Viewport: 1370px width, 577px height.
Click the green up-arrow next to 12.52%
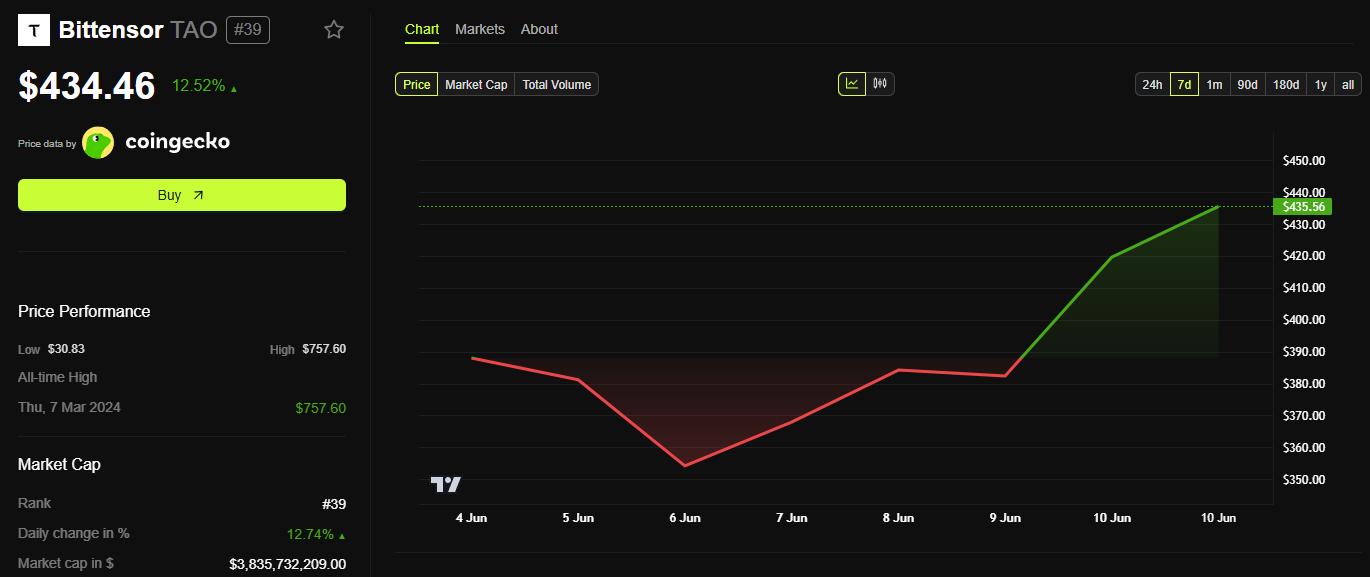[x=232, y=86]
